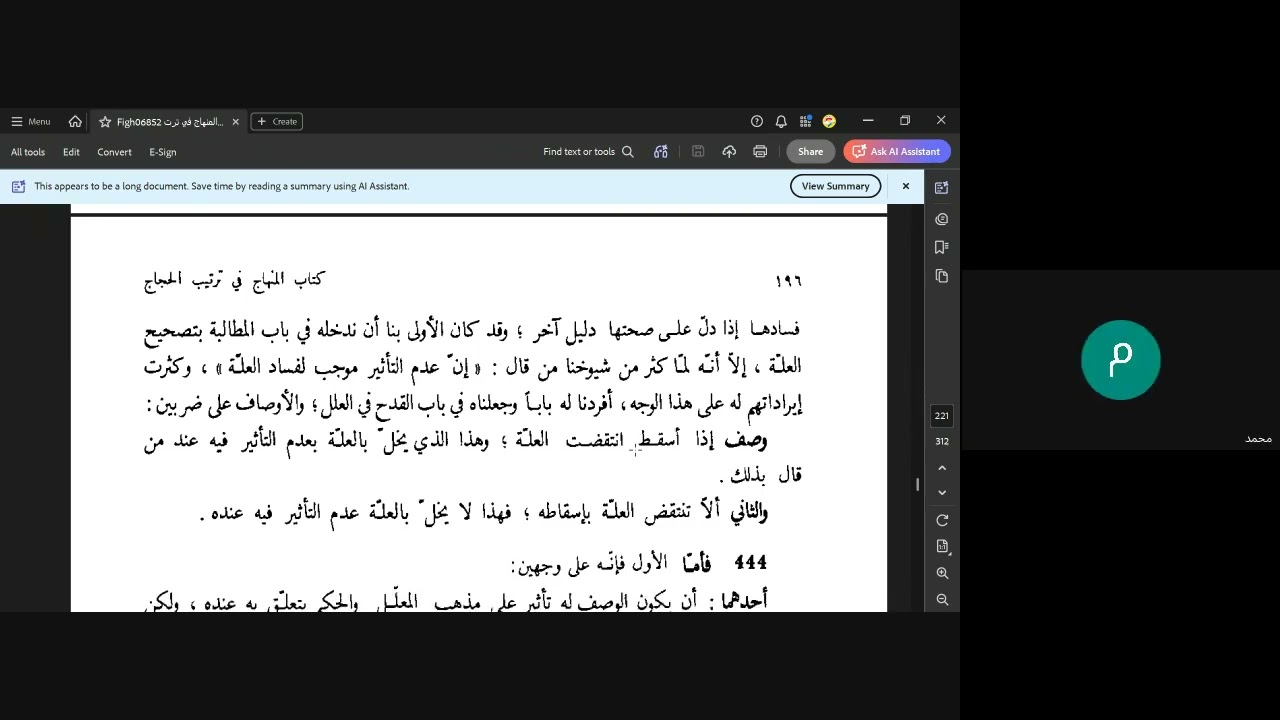
Task: Zoom out magnifier icon
Action: coord(942,600)
